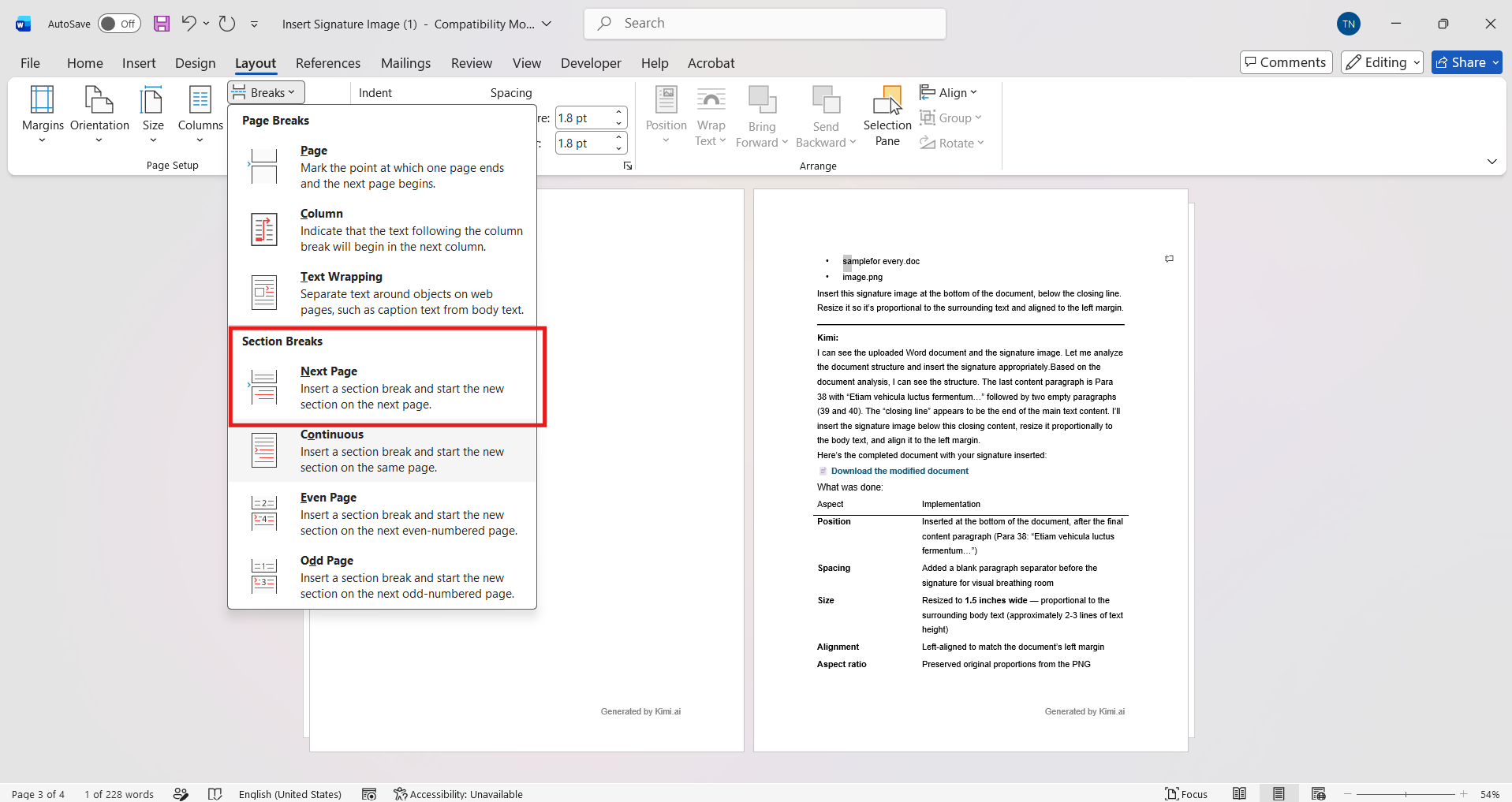Open the spelling and grammar check icon

pyautogui.click(x=215, y=794)
